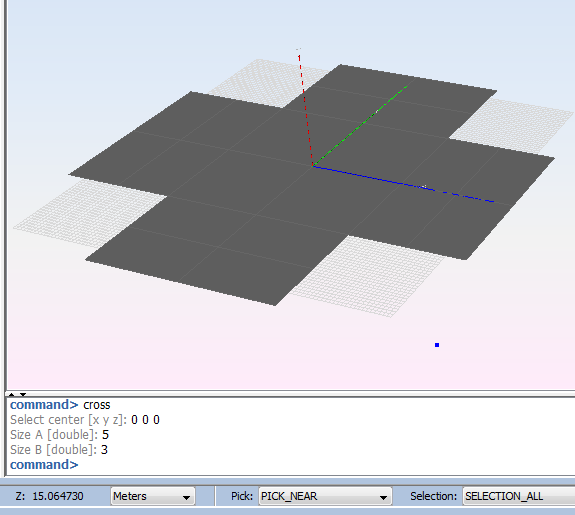Click the 'Select center [x y z]' line

tap(85, 420)
